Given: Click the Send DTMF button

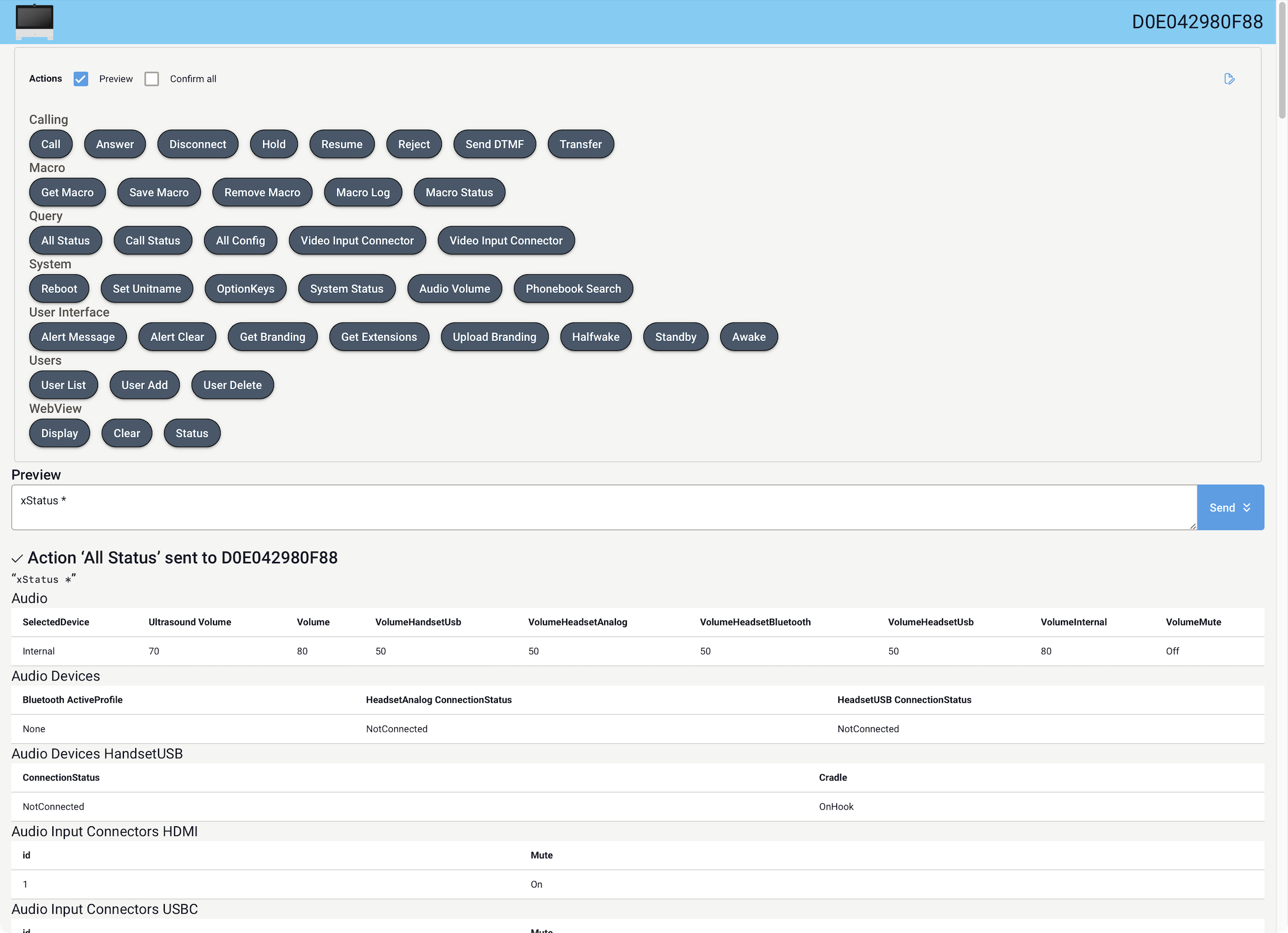Looking at the screenshot, I should (x=495, y=144).
